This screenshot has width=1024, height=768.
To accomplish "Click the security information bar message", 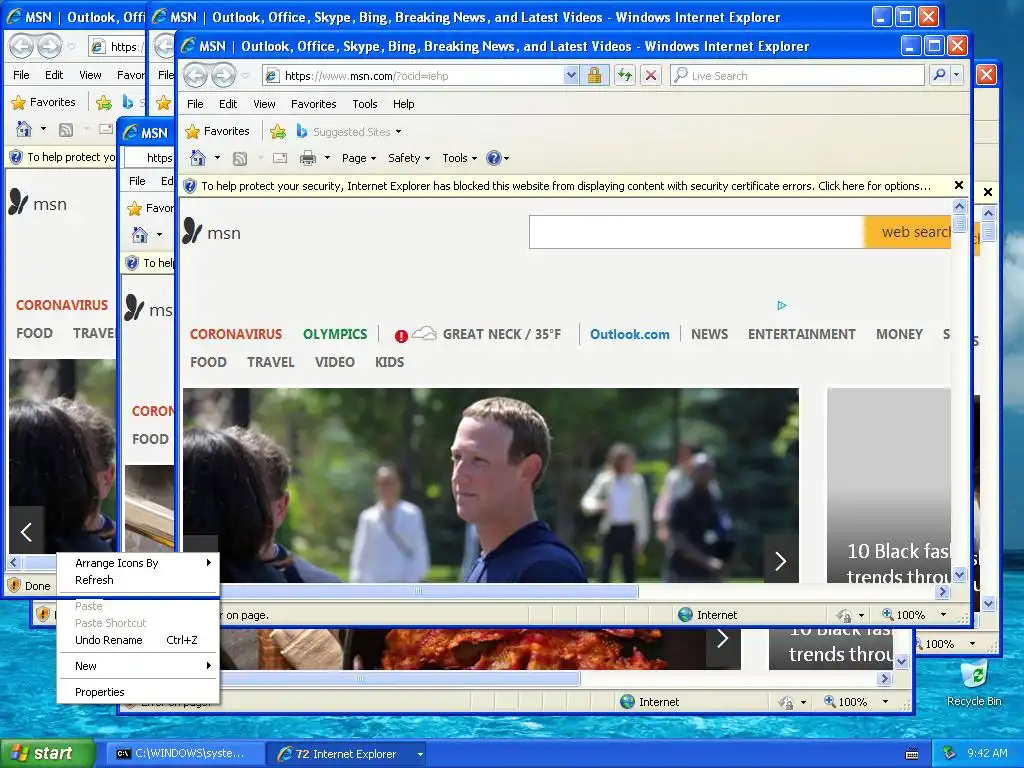I will tap(566, 186).
